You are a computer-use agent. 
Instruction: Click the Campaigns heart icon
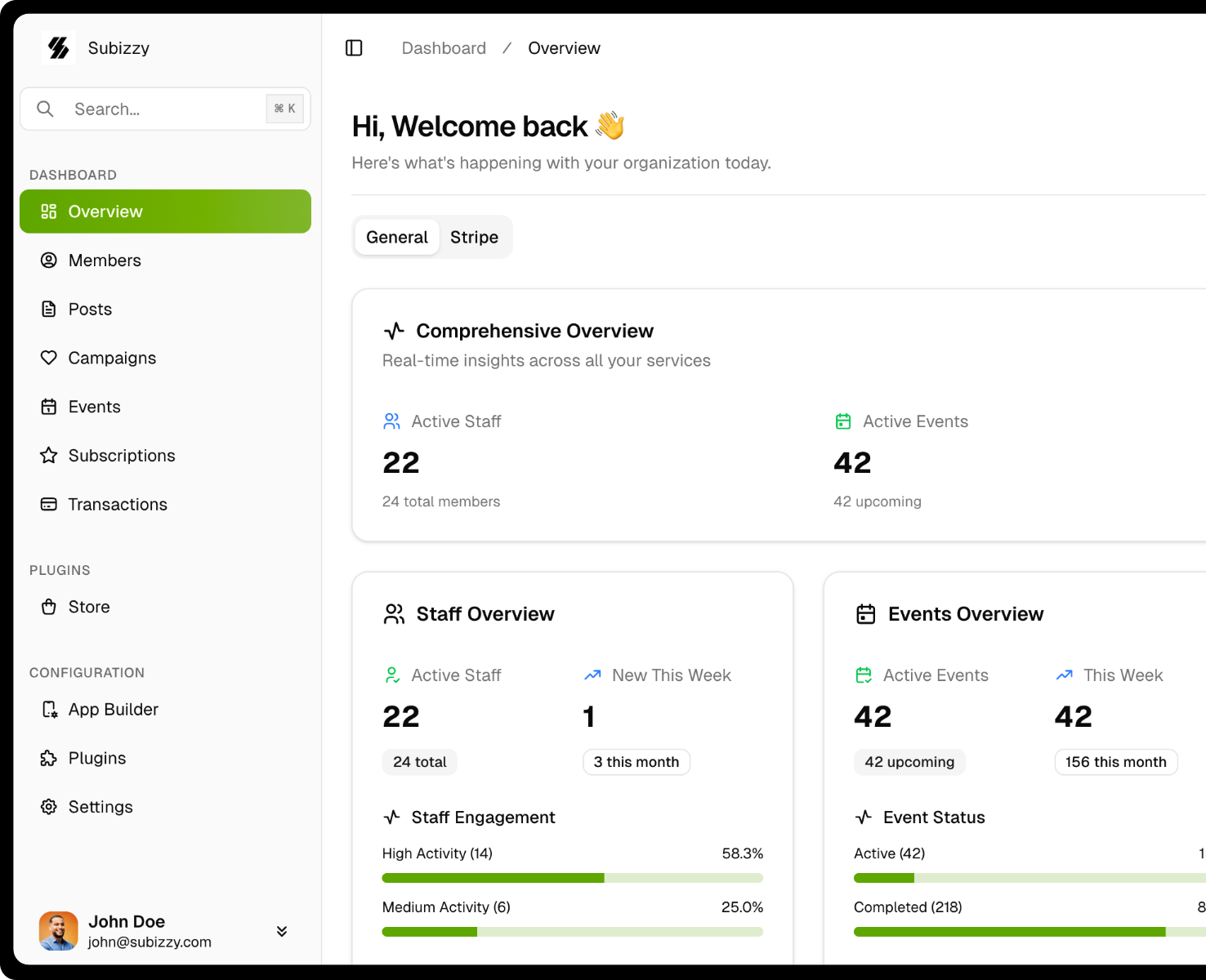point(48,358)
